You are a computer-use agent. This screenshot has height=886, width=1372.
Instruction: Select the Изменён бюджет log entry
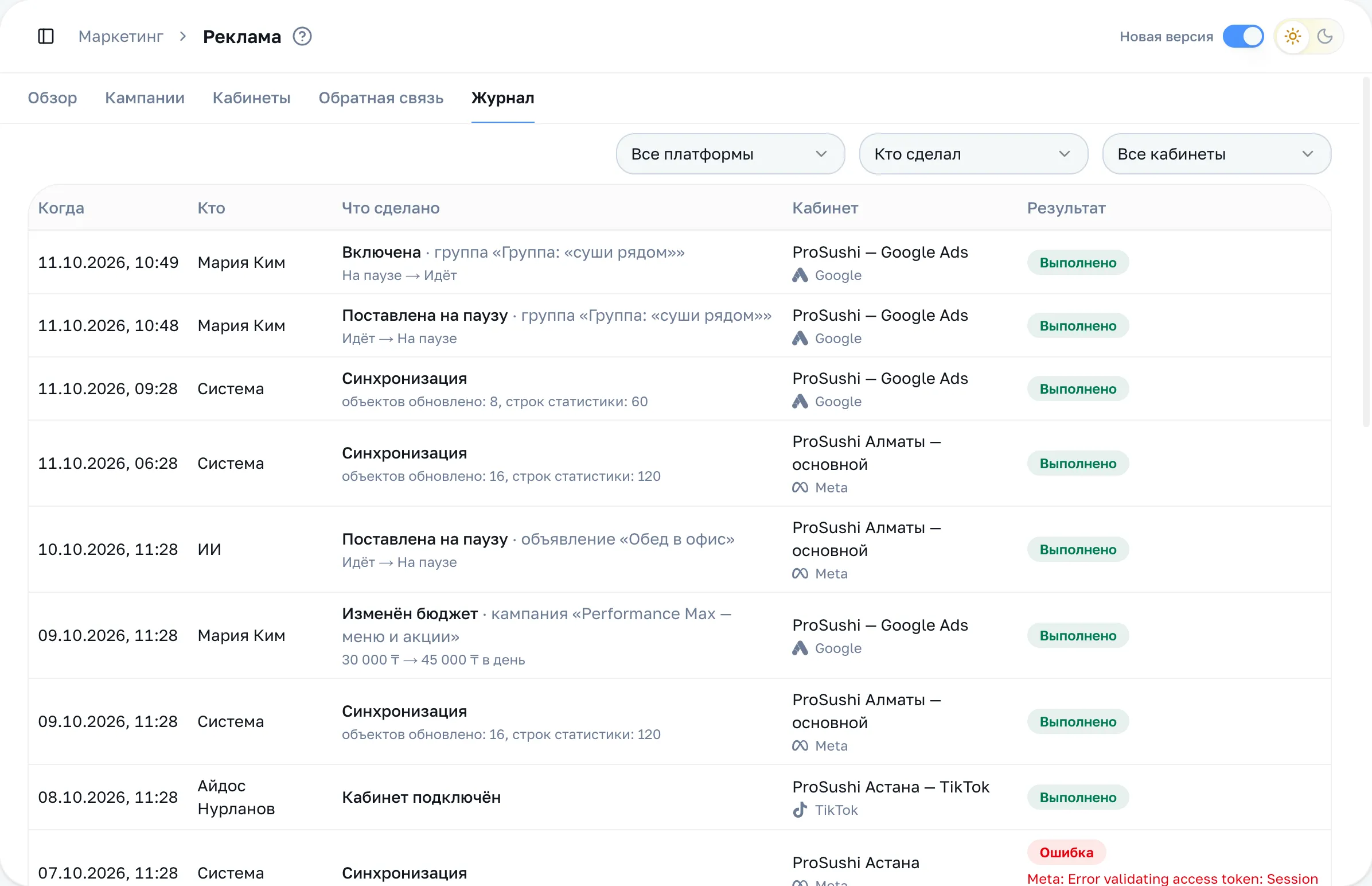(679, 635)
